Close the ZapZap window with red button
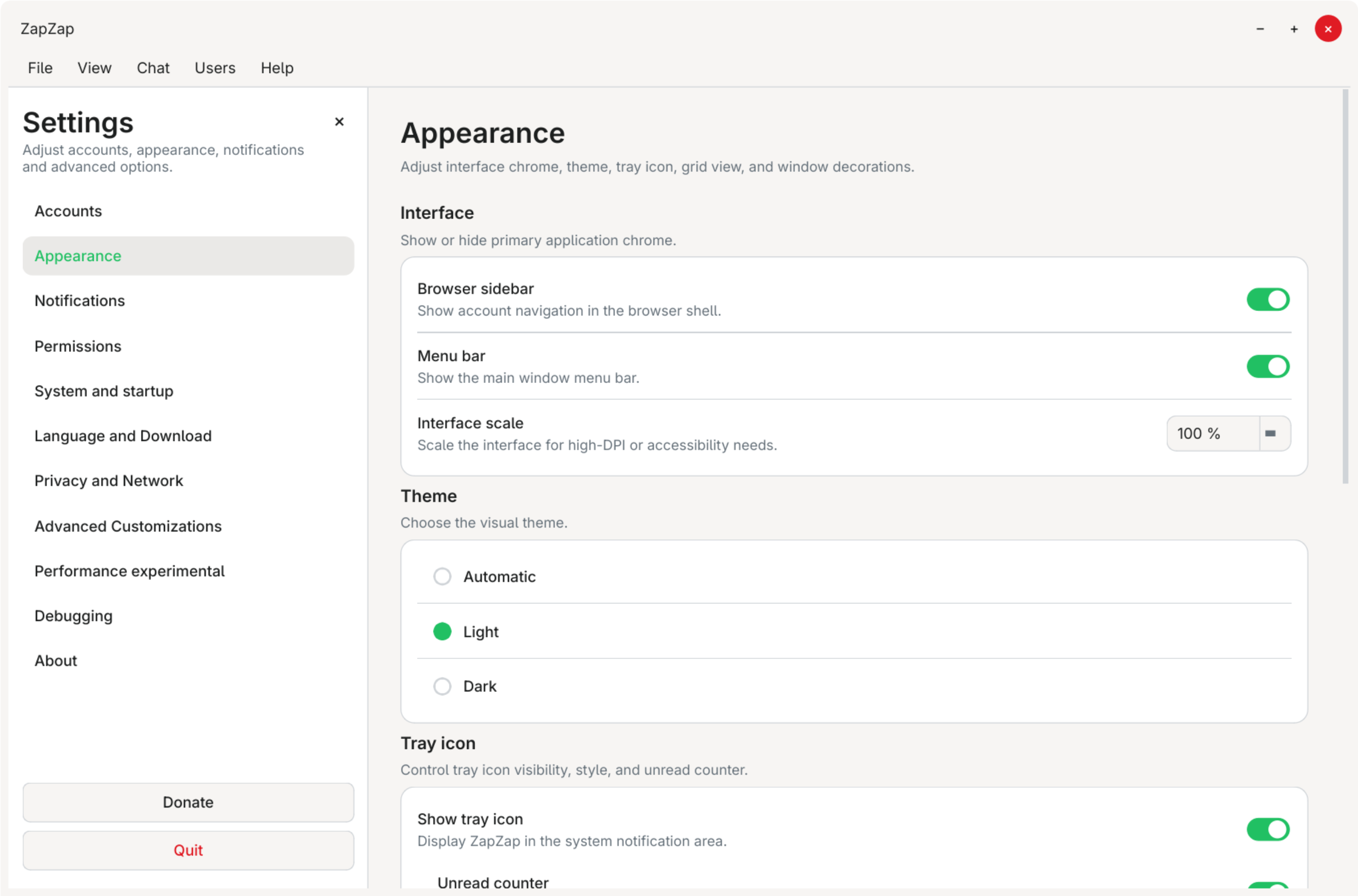1358x896 pixels. pyautogui.click(x=1327, y=28)
